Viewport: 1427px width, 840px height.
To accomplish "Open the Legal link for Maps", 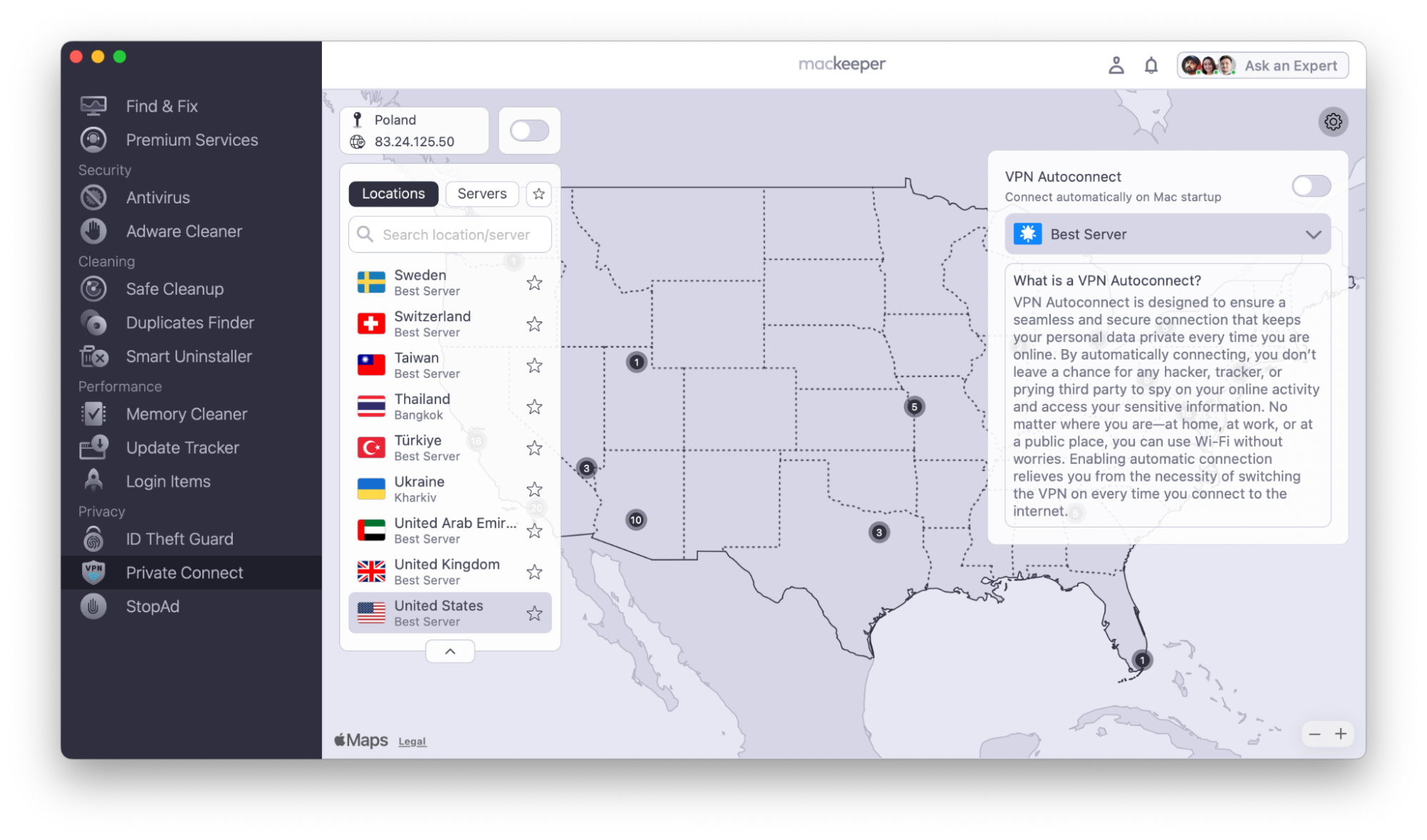I will click(412, 741).
